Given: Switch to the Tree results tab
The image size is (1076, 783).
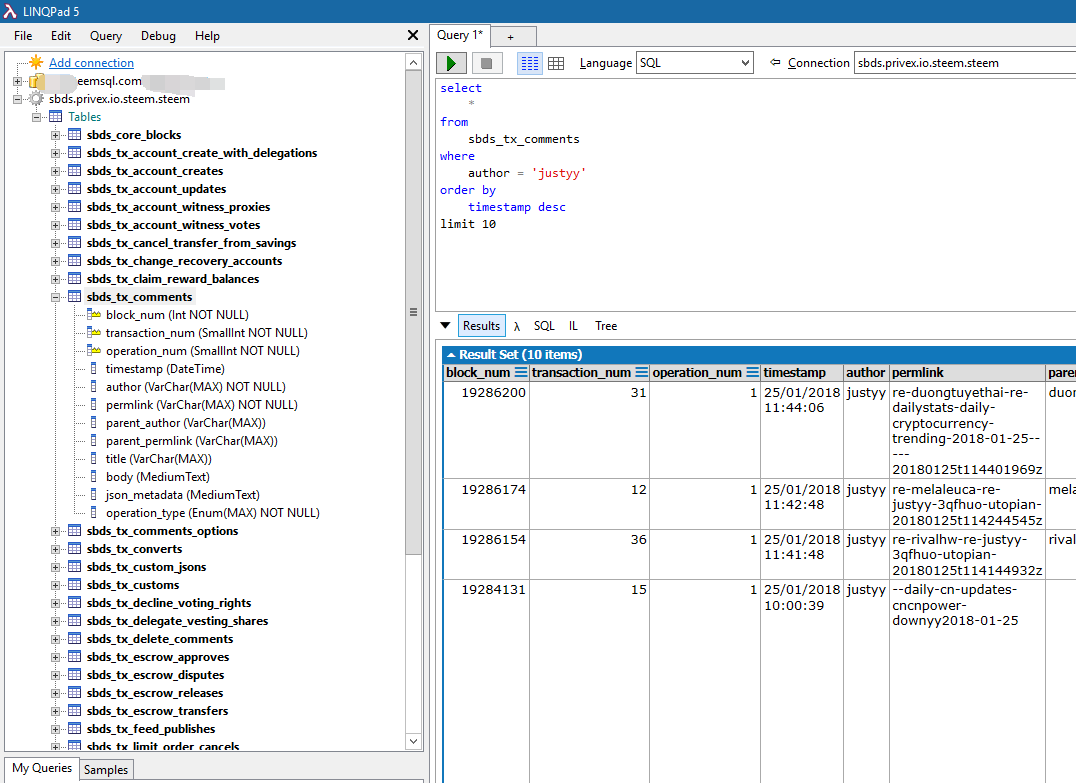Looking at the screenshot, I should 606,326.
